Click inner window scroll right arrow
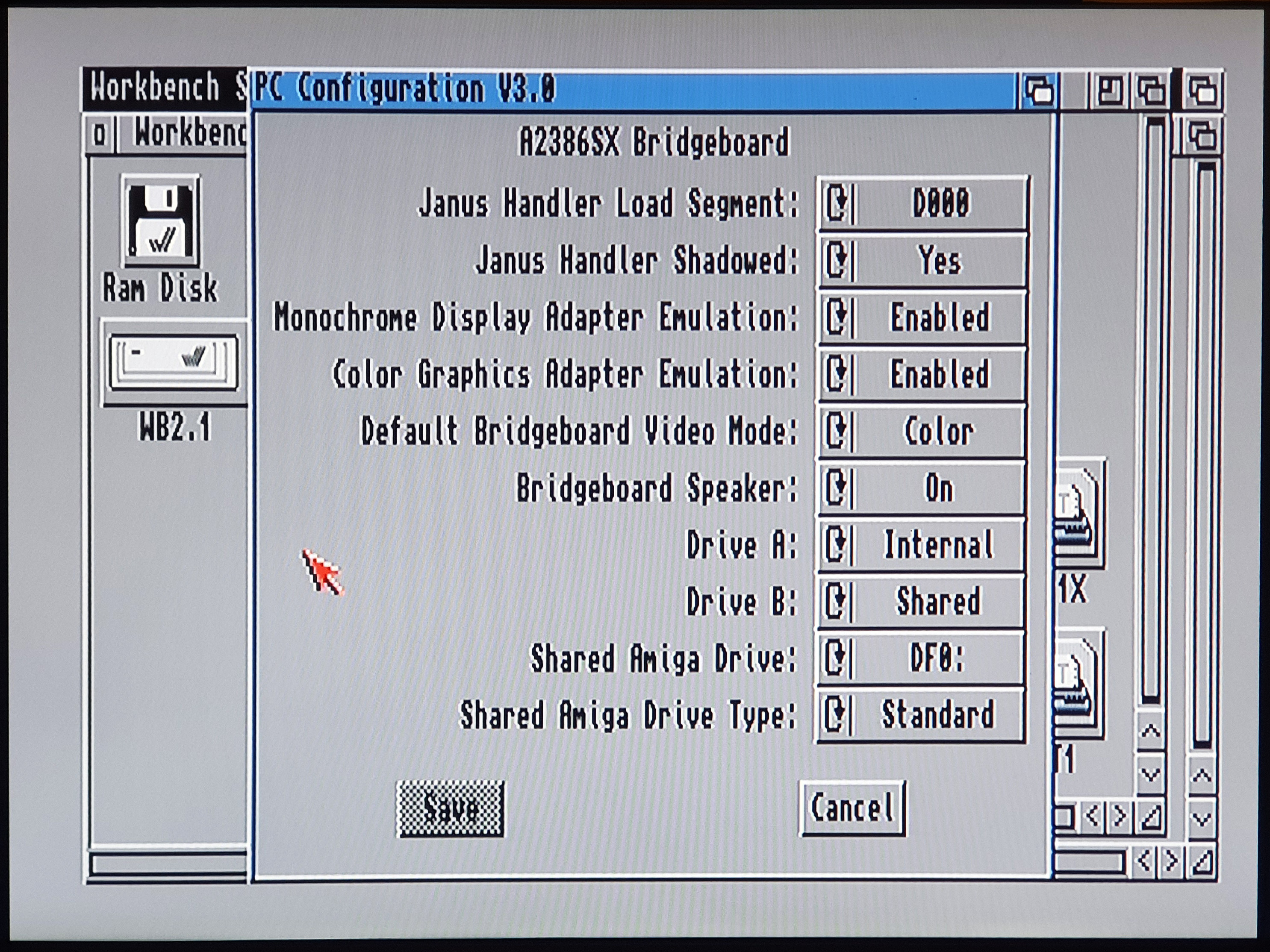The image size is (1270, 952). click(x=1119, y=815)
